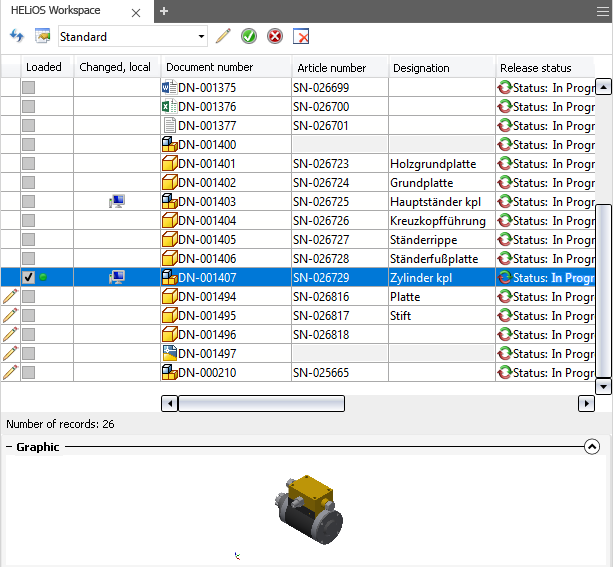613x567 pixels.
Task: Click the green checkmark confirm icon
Action: coord(248,36)
